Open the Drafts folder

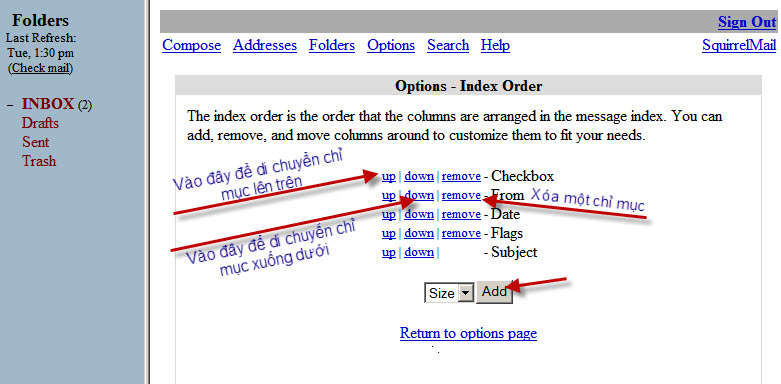tap(40, 123)
